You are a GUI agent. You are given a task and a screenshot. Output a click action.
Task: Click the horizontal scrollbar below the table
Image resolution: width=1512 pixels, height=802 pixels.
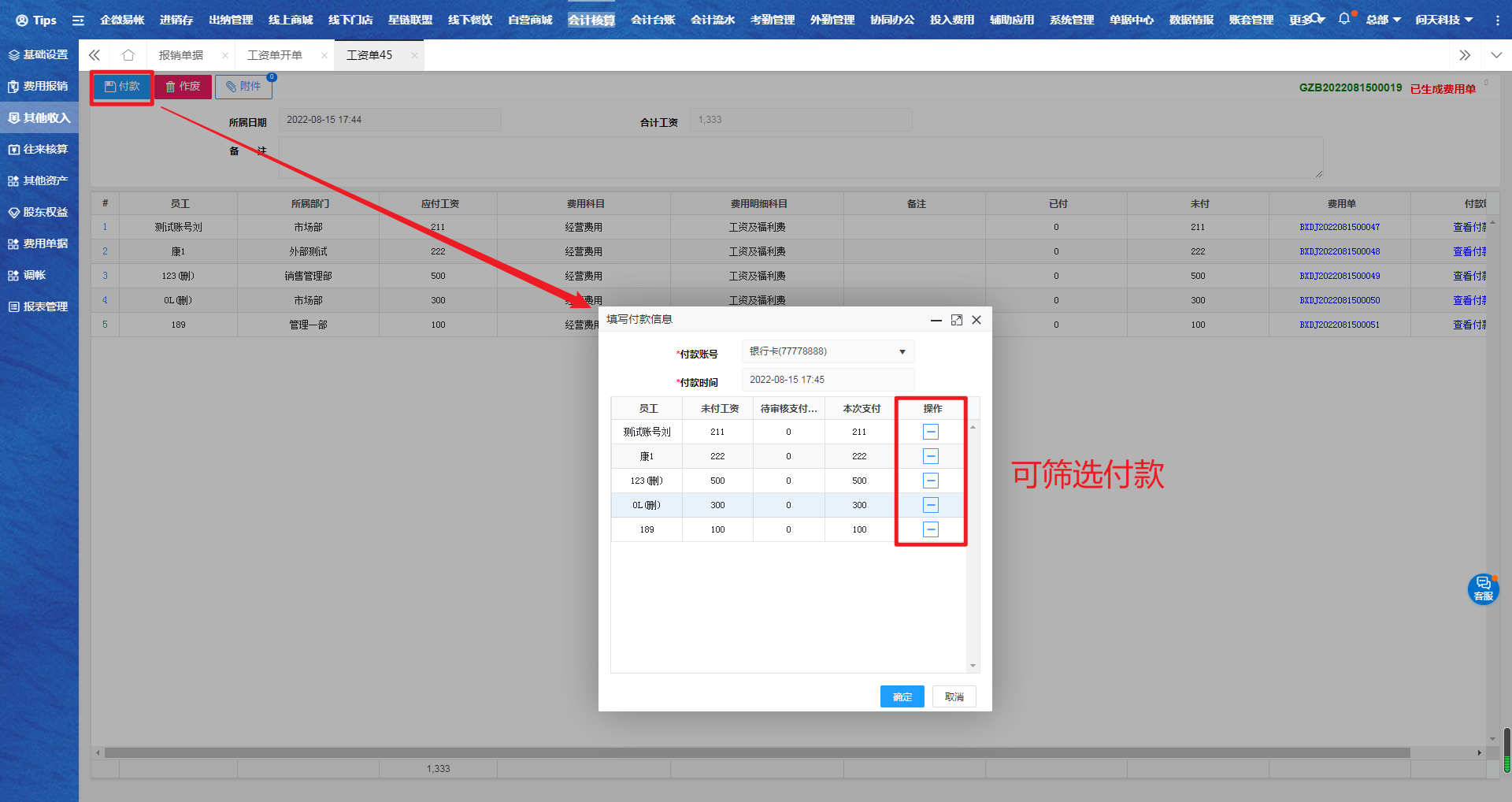pos(756,753)
